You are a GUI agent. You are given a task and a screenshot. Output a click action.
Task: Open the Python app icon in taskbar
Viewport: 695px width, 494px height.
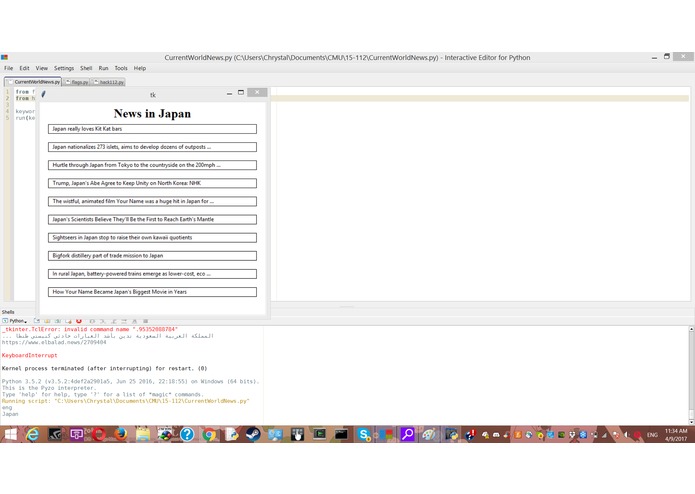click(451, 435)
